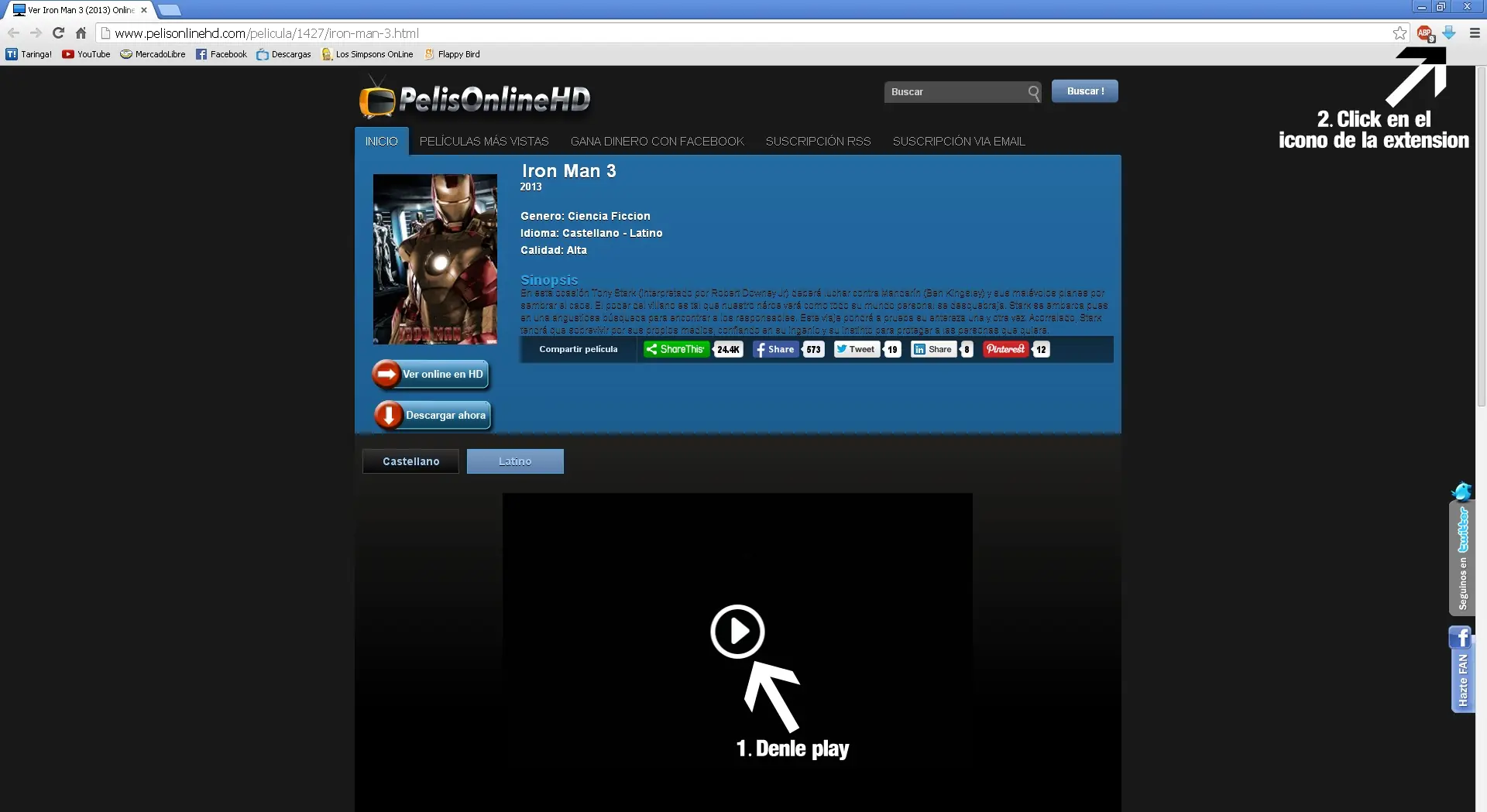
Task: Click the browser forward arrow
Action: point(36,33)
